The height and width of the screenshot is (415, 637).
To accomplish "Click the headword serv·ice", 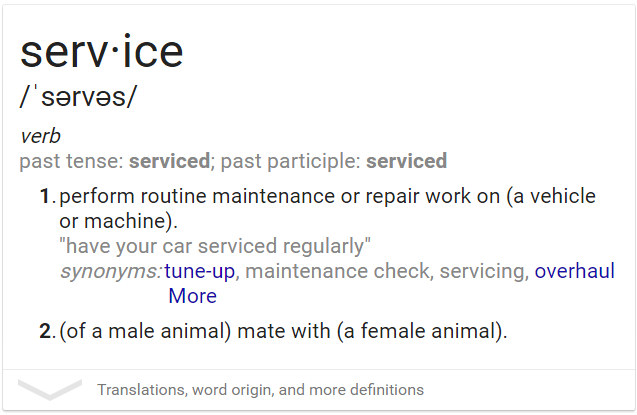I will (x=102, y=51).
